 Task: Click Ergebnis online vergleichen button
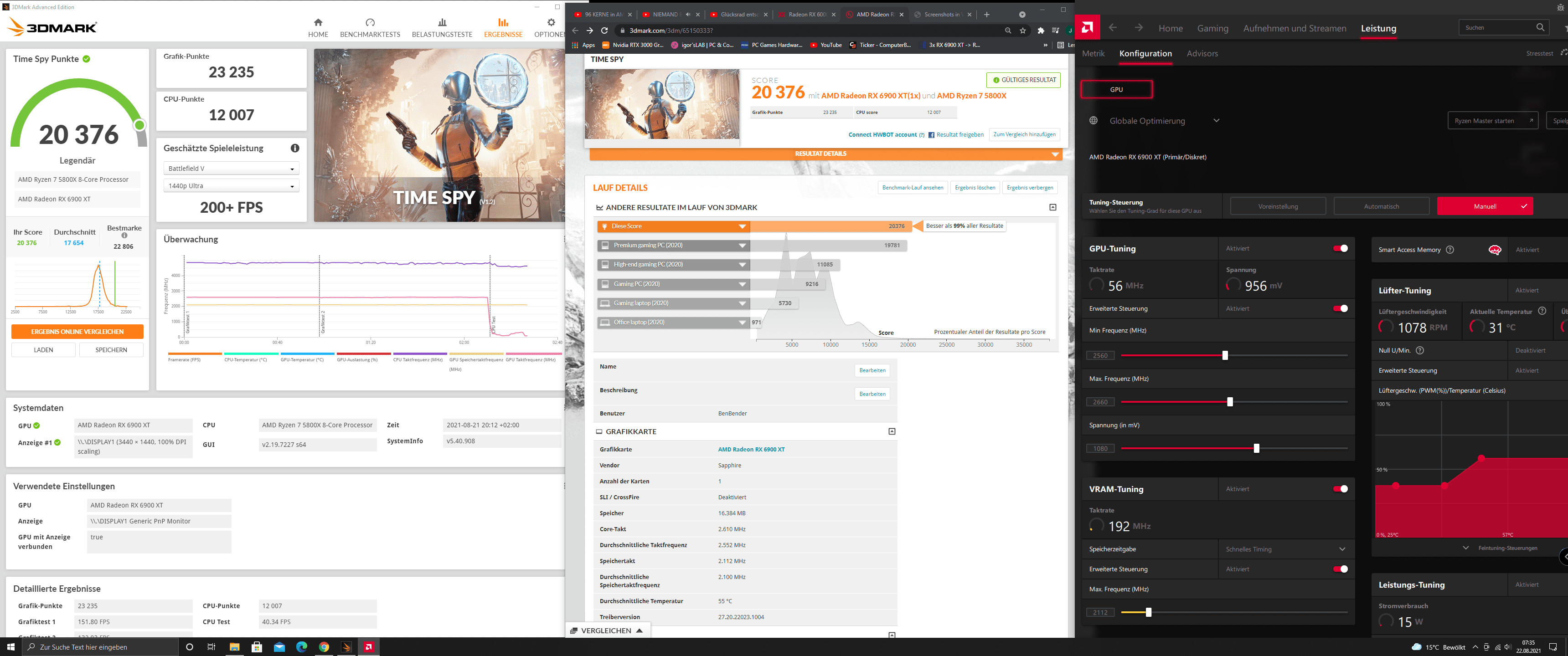pos(77,332)
